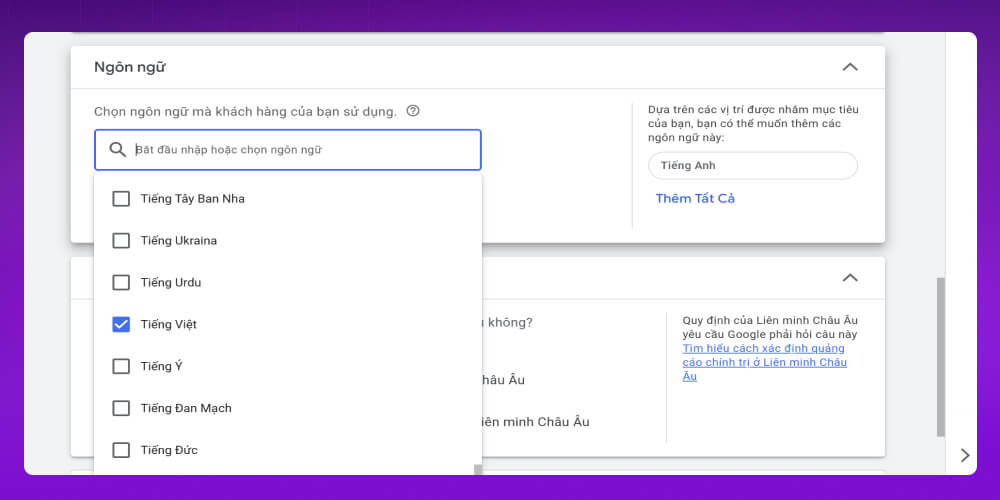Image resolution: width=1000 pixels, height=500 pixels.
Task: Toggle the Tiếng Đức checkbox
Action: click(x=121, y=451)
